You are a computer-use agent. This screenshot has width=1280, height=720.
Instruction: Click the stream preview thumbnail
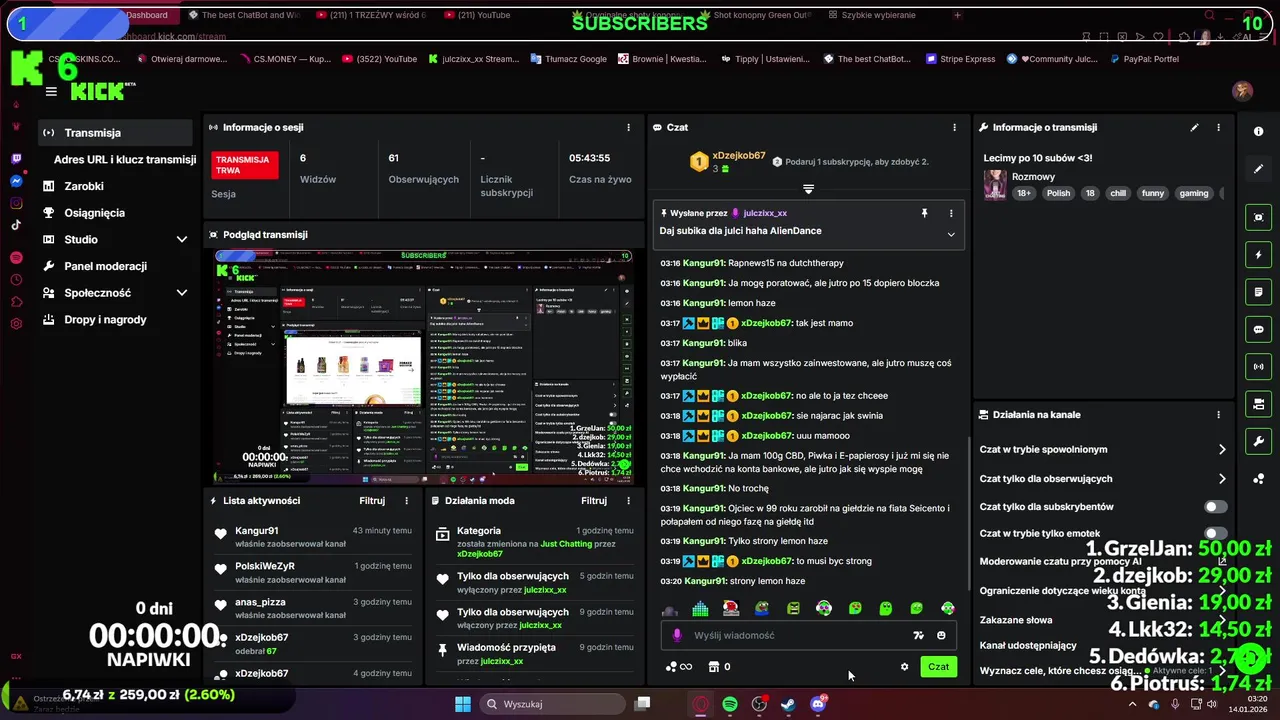click(x=424, y=367)
